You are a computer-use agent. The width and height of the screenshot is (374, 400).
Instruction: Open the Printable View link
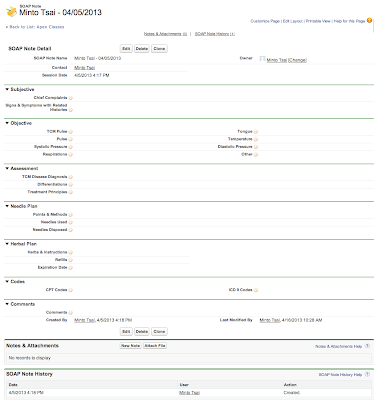coord(318,21)
